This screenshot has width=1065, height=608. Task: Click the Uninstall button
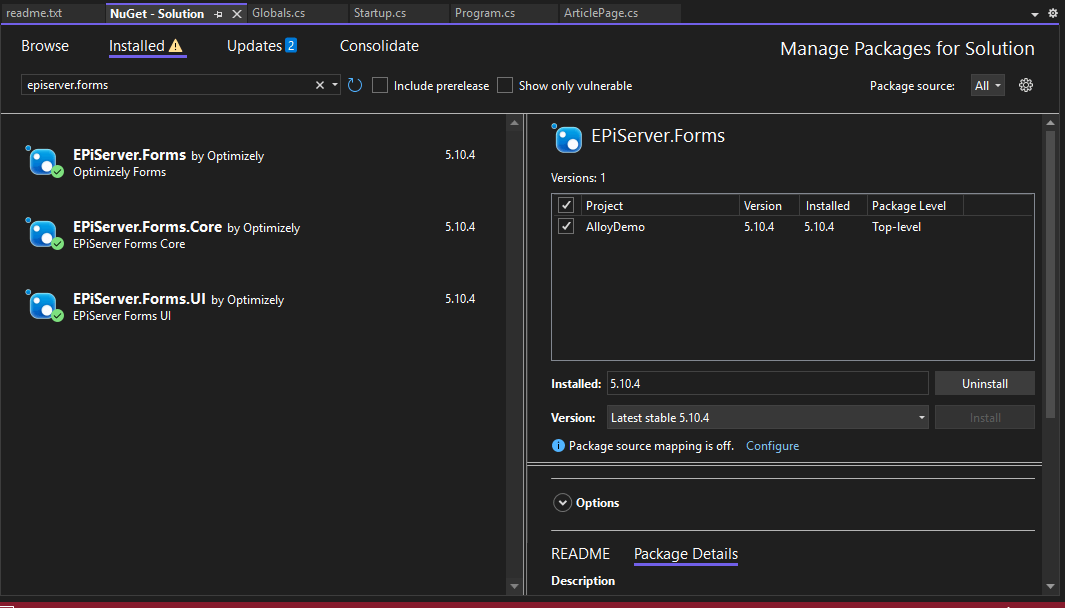(x=984, y=384)
